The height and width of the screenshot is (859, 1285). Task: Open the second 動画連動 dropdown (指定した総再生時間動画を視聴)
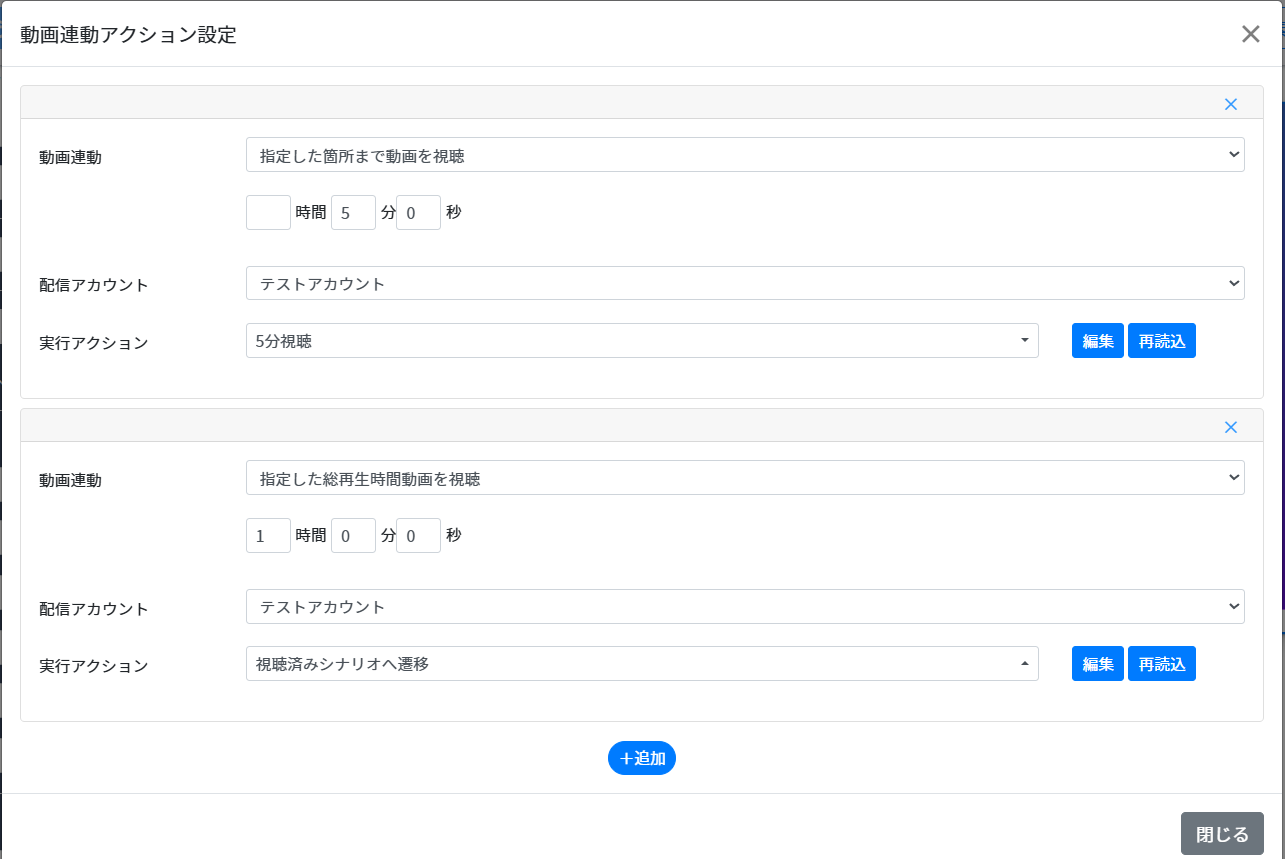(x=744, y=478)
